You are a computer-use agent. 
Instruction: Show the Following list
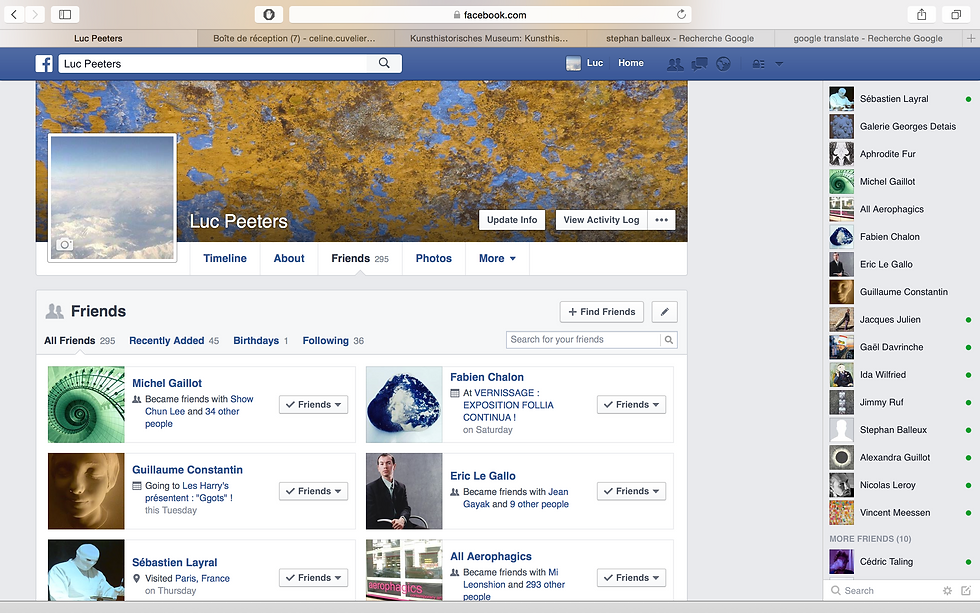[333, 341]
